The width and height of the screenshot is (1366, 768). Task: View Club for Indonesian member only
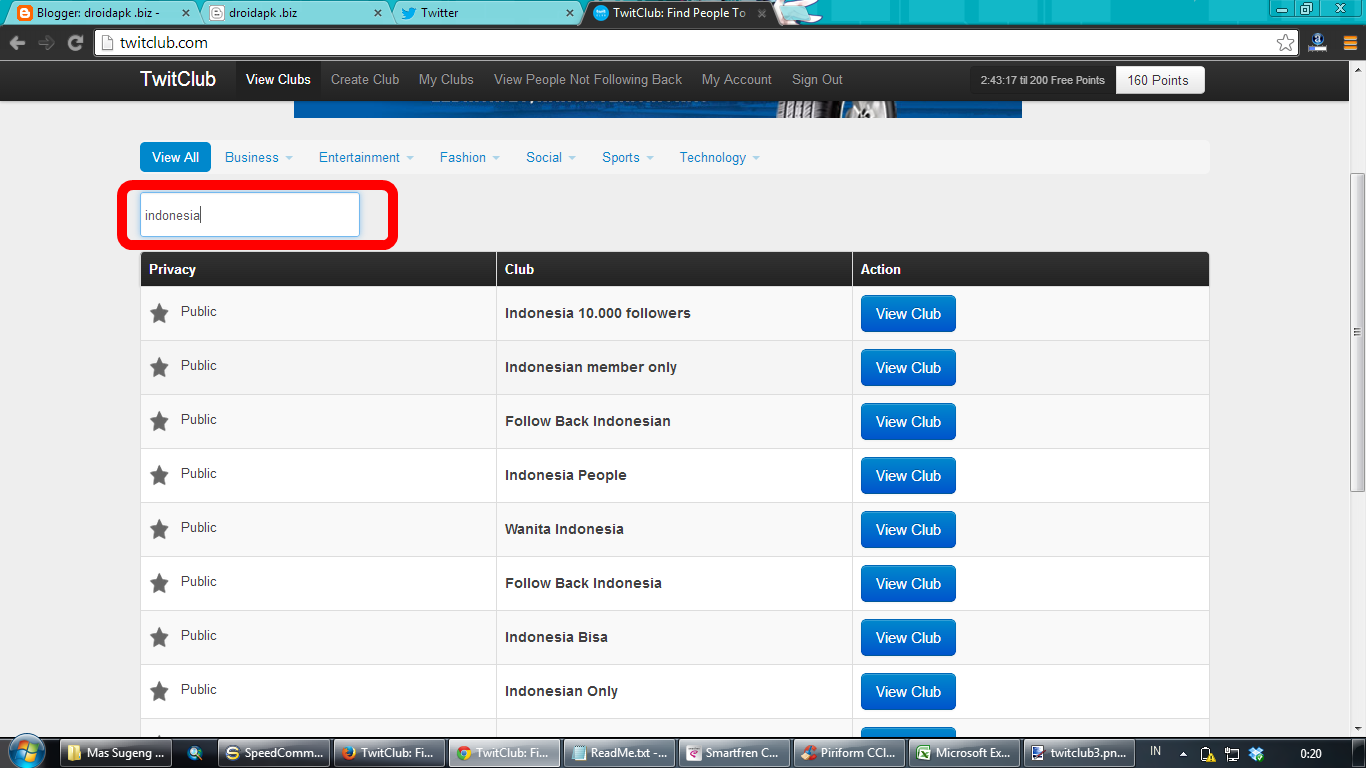point(908,368)
